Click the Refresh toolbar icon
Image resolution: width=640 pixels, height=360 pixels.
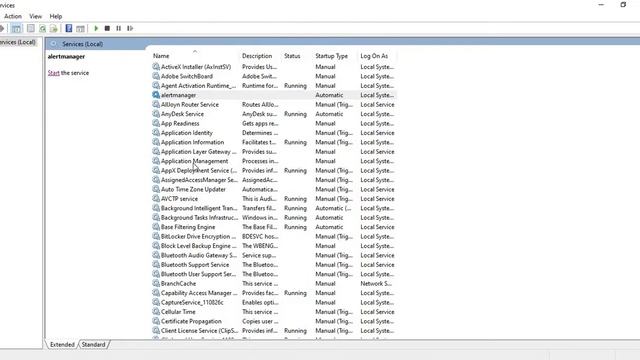(42, 28)
